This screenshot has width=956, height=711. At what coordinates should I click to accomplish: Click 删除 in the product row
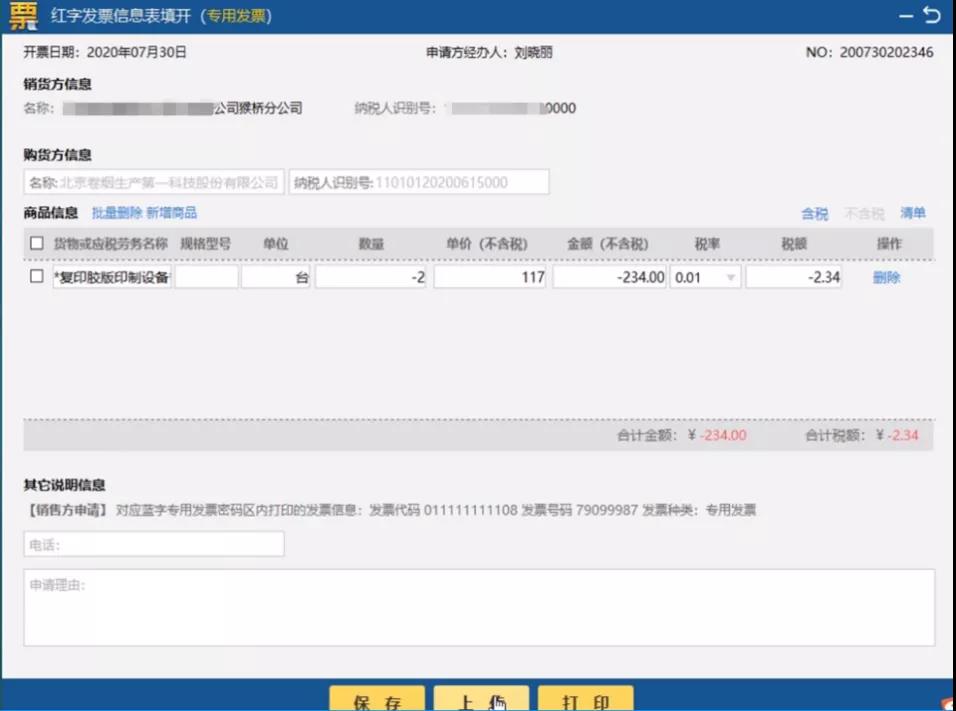click(x=886, y=278)
